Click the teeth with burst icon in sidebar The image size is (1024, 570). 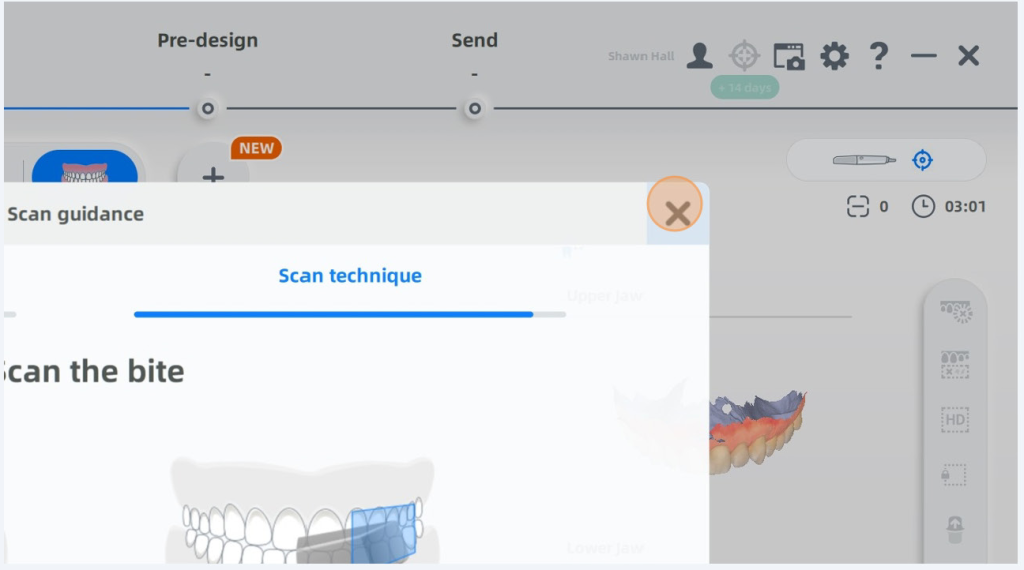click(955, 312)
